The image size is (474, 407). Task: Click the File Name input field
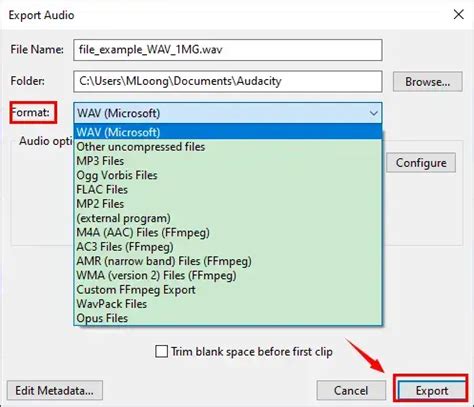(x=228, y=50)
